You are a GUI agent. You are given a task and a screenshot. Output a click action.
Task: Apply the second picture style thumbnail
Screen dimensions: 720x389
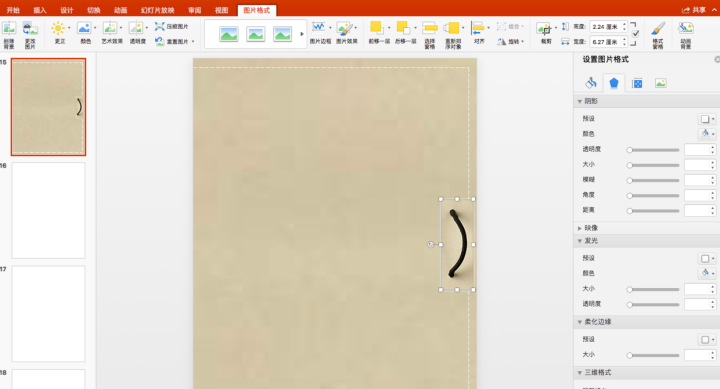click(255, 34)
